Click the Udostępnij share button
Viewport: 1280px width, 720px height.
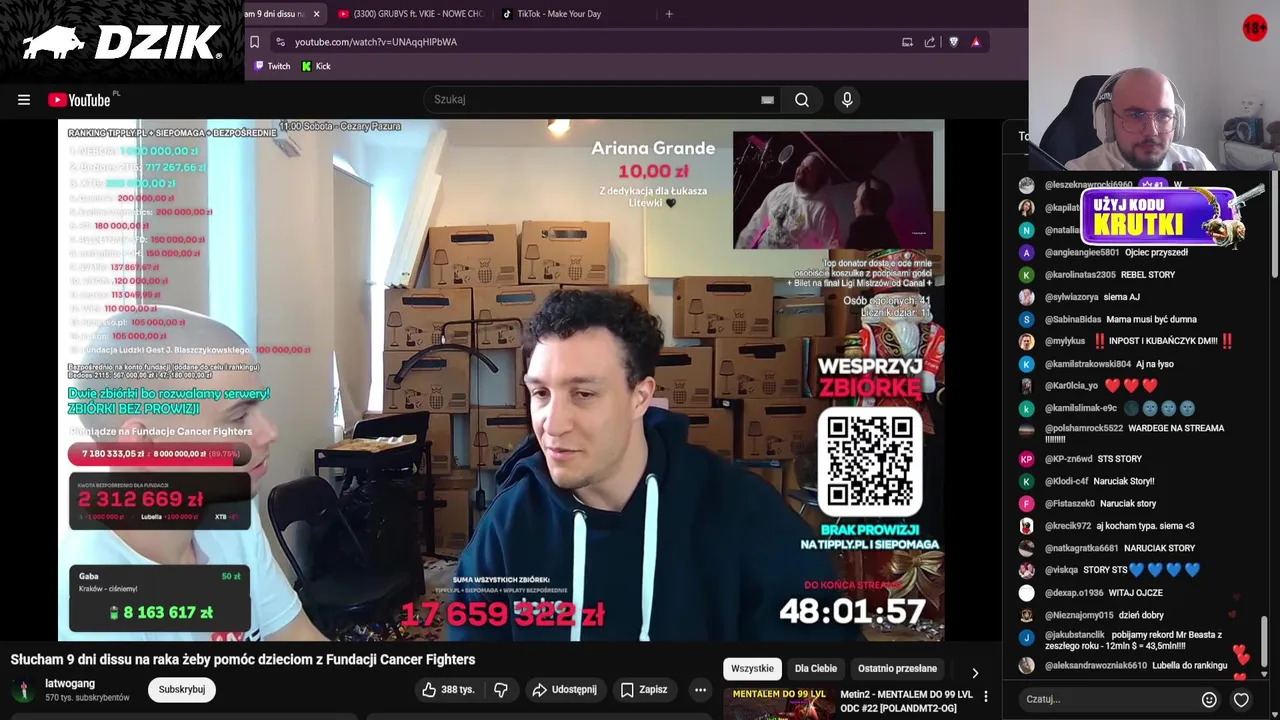[x=564, y=689]
